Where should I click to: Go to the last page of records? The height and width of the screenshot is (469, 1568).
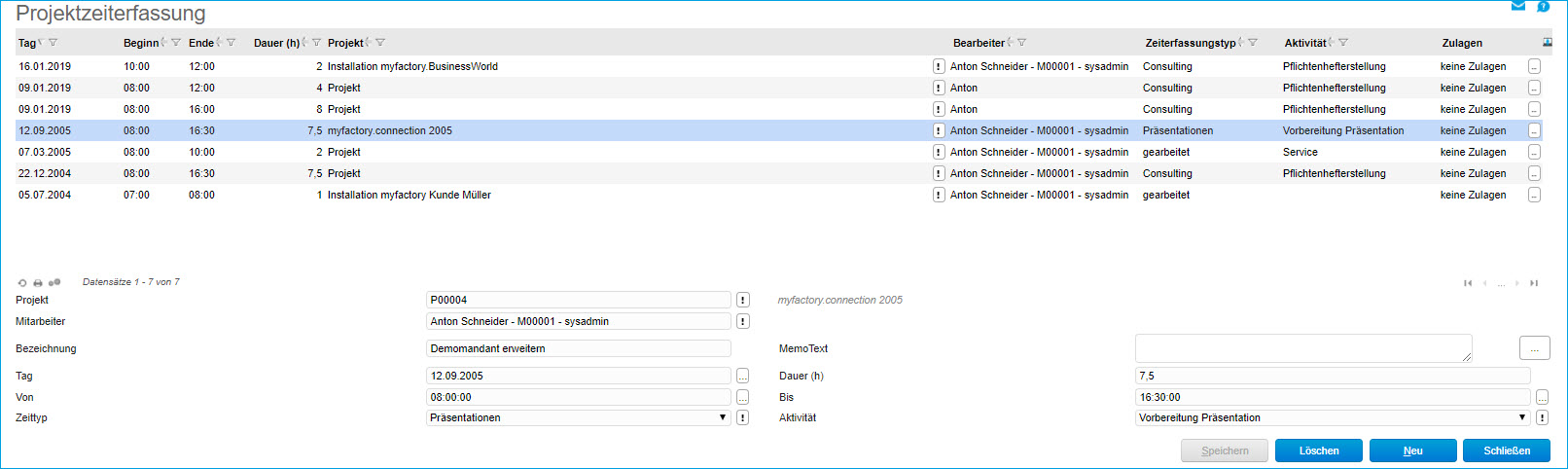[1534, 283]
